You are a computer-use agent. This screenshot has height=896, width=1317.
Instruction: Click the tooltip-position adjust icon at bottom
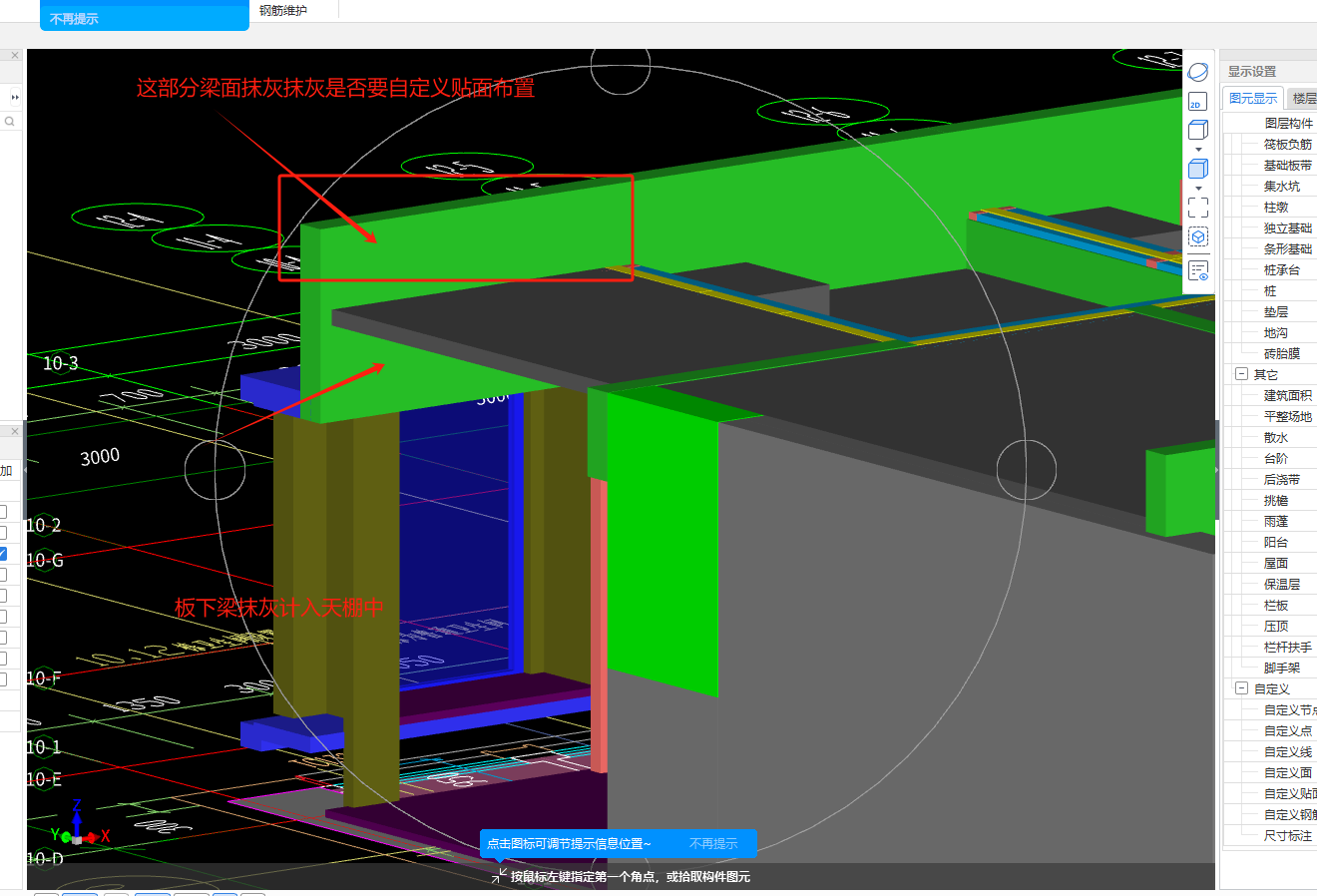click(499, 875)
